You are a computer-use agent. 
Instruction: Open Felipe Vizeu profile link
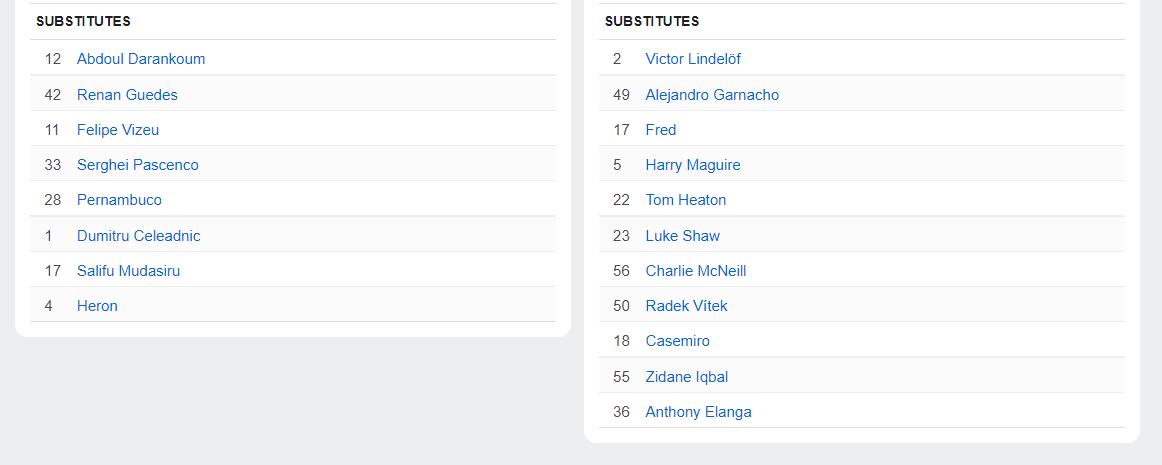coord(118,130)
